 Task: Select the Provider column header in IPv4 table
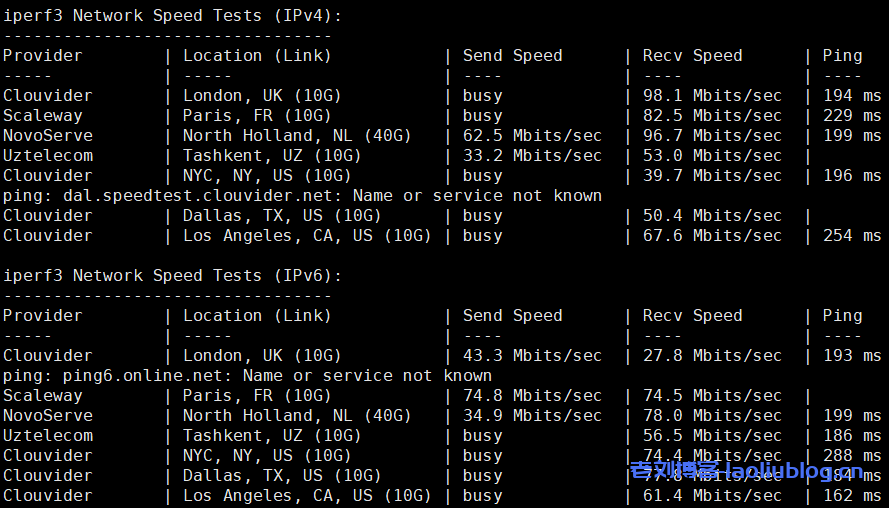coord(42,55)
